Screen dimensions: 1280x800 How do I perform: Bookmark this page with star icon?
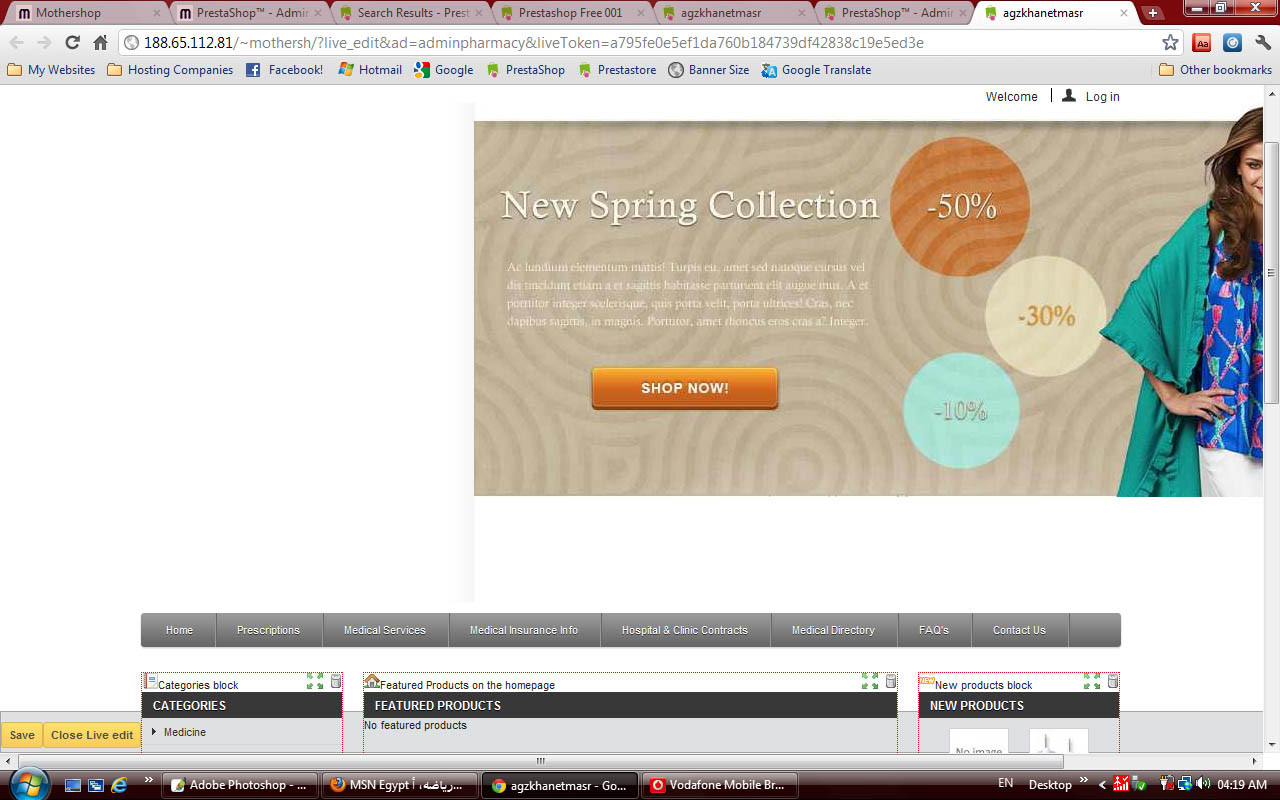point(1170,43)
